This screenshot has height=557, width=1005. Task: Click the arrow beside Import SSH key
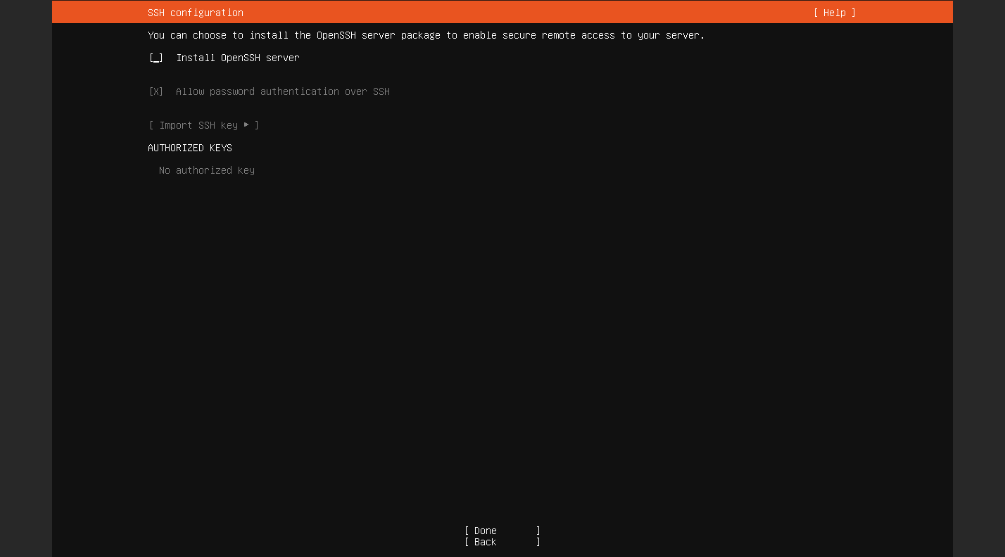tap(246, 126)
